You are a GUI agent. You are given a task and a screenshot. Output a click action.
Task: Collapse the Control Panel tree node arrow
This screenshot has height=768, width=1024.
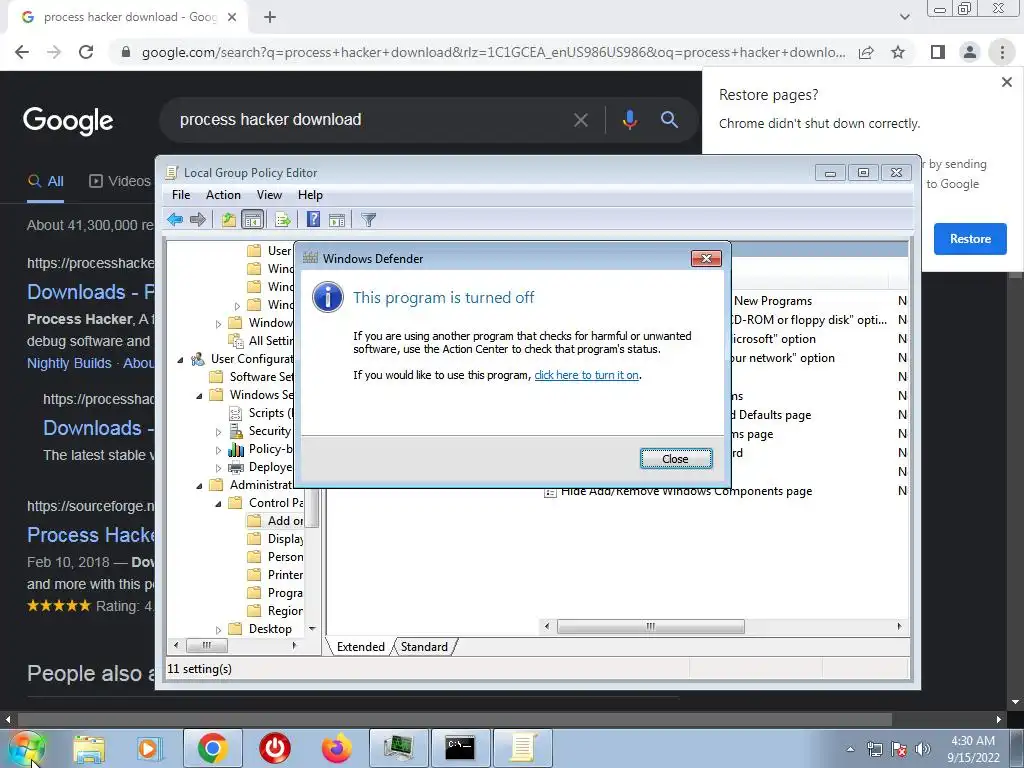[218, 504]
